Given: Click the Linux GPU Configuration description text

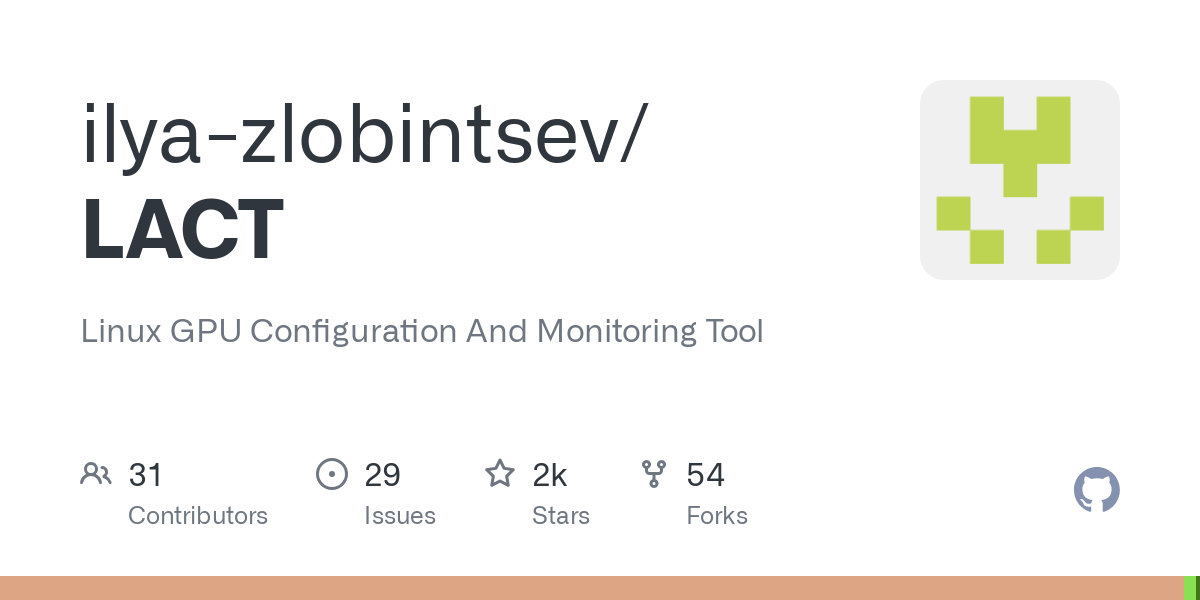Looking at the screenshot, I should click(x=422, y=331).
